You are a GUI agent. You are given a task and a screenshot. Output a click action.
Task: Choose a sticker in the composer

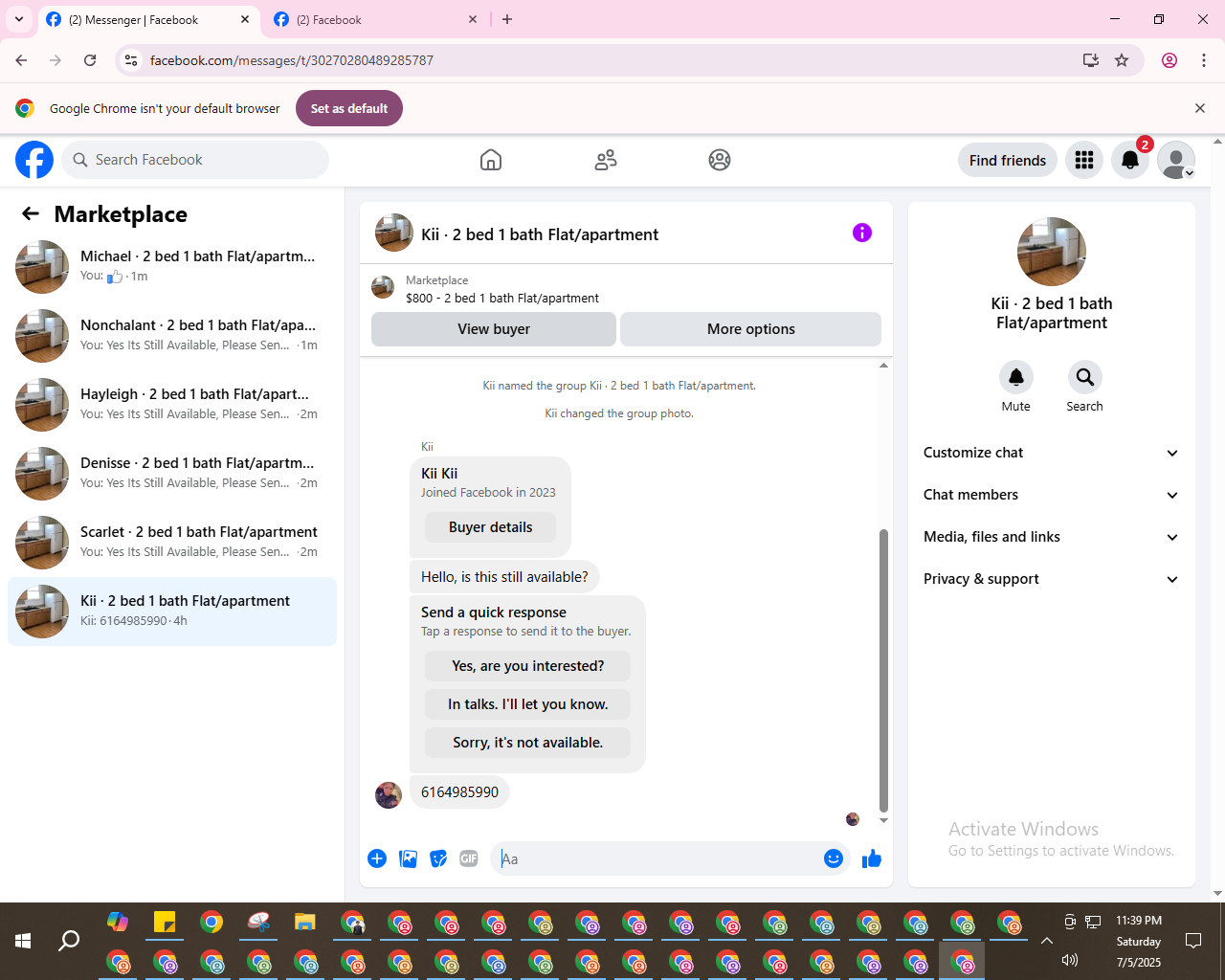[438, 858]
